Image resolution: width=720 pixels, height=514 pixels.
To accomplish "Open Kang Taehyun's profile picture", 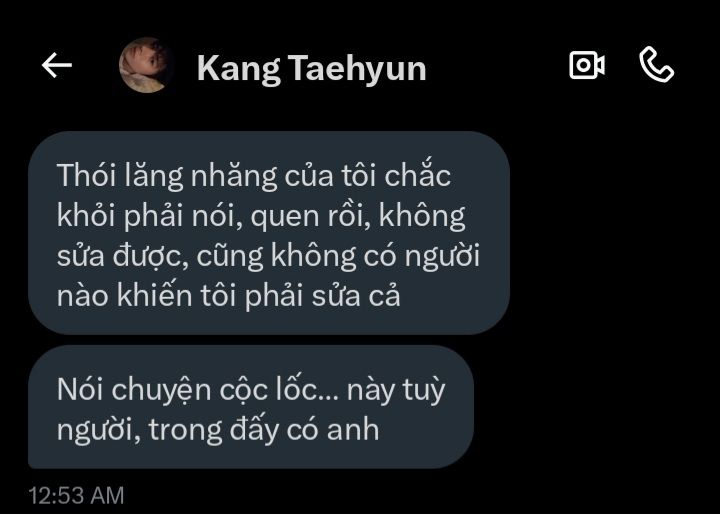I will pyautogui.click(x=146, y=65).
